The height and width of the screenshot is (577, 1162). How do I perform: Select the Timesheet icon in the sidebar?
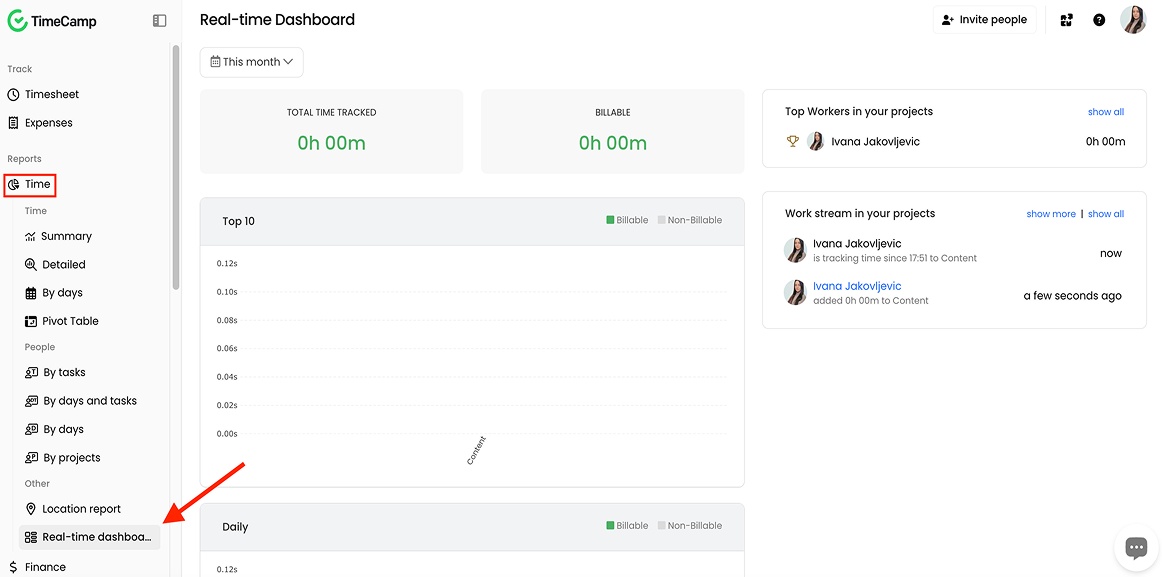point(13,94)
